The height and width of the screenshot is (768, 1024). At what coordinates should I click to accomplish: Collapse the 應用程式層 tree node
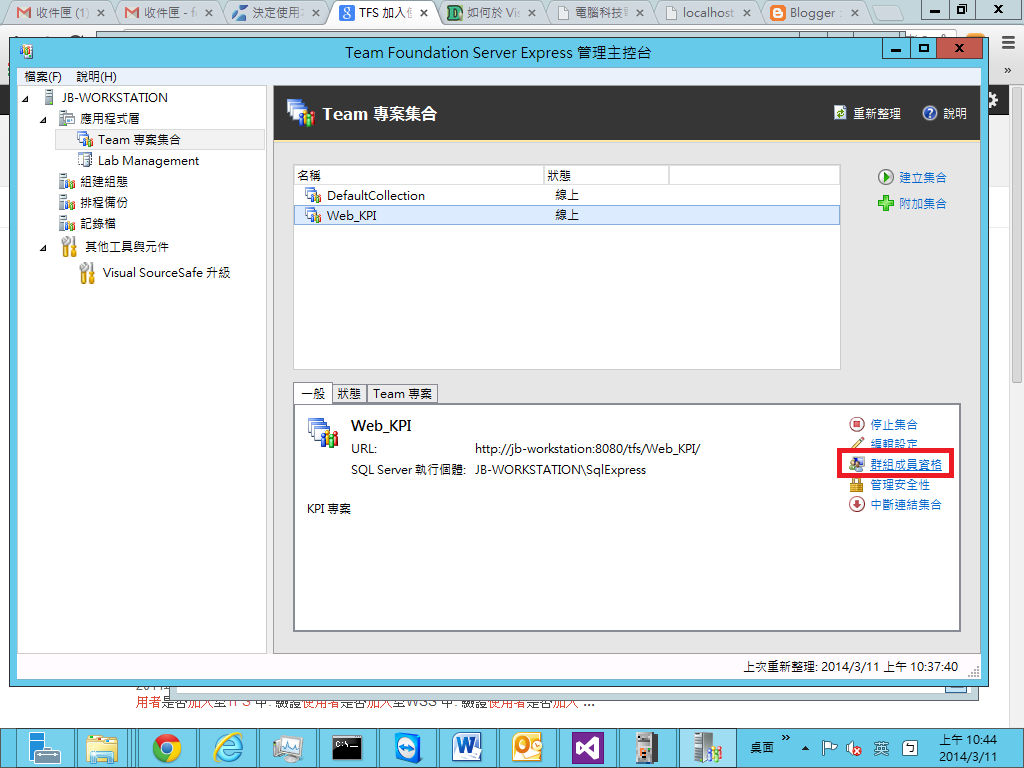[x=43, y=120]
